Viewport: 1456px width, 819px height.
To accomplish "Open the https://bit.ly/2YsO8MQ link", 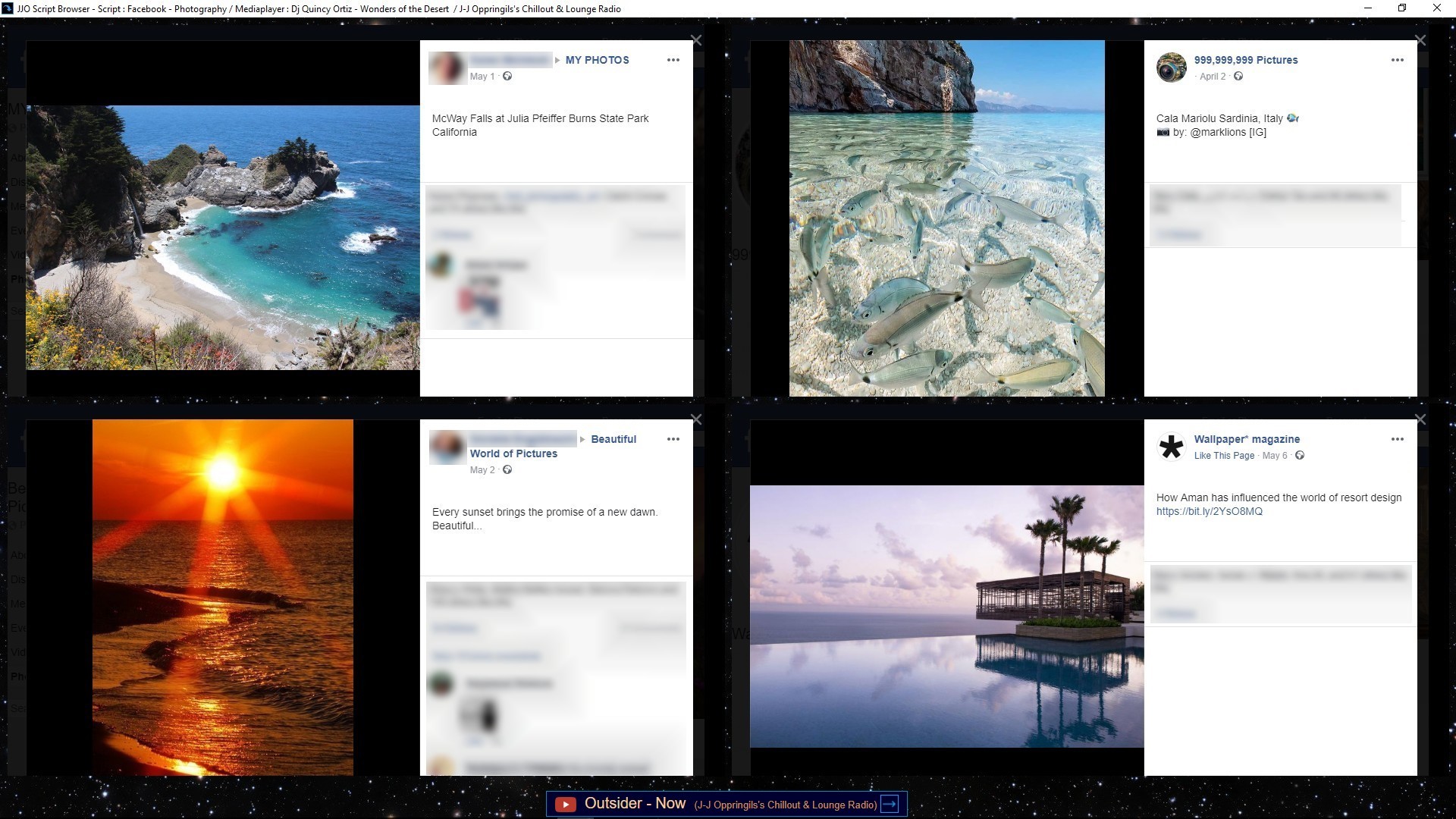I will click(x=1209, y=511).
